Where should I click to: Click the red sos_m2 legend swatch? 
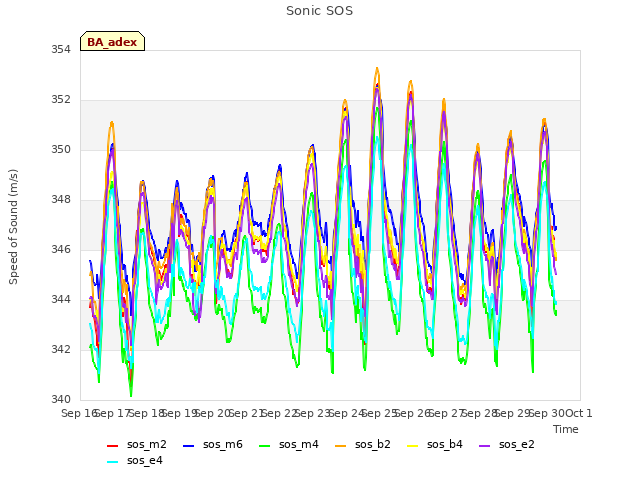tap(112, 446)
